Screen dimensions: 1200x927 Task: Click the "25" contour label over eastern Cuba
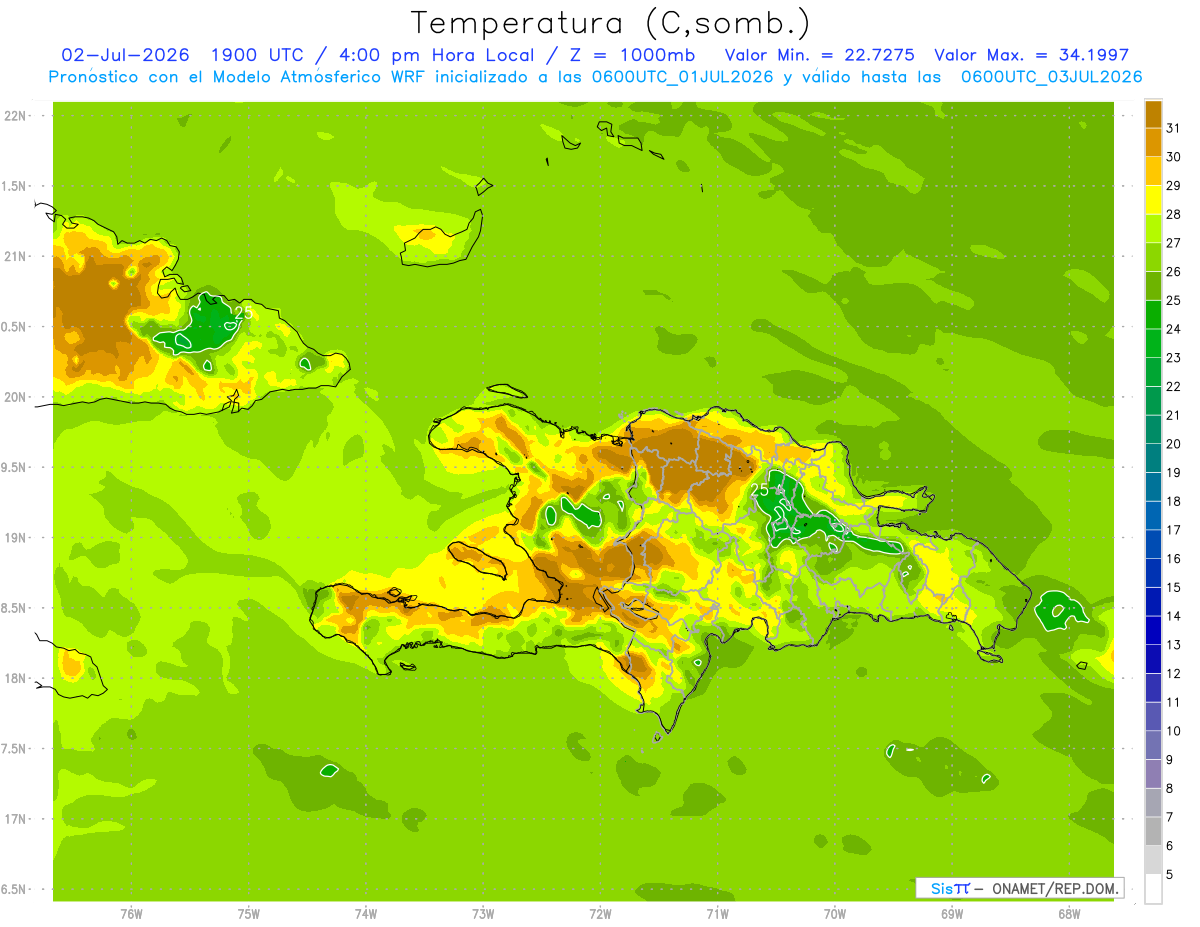pos(243,313)
